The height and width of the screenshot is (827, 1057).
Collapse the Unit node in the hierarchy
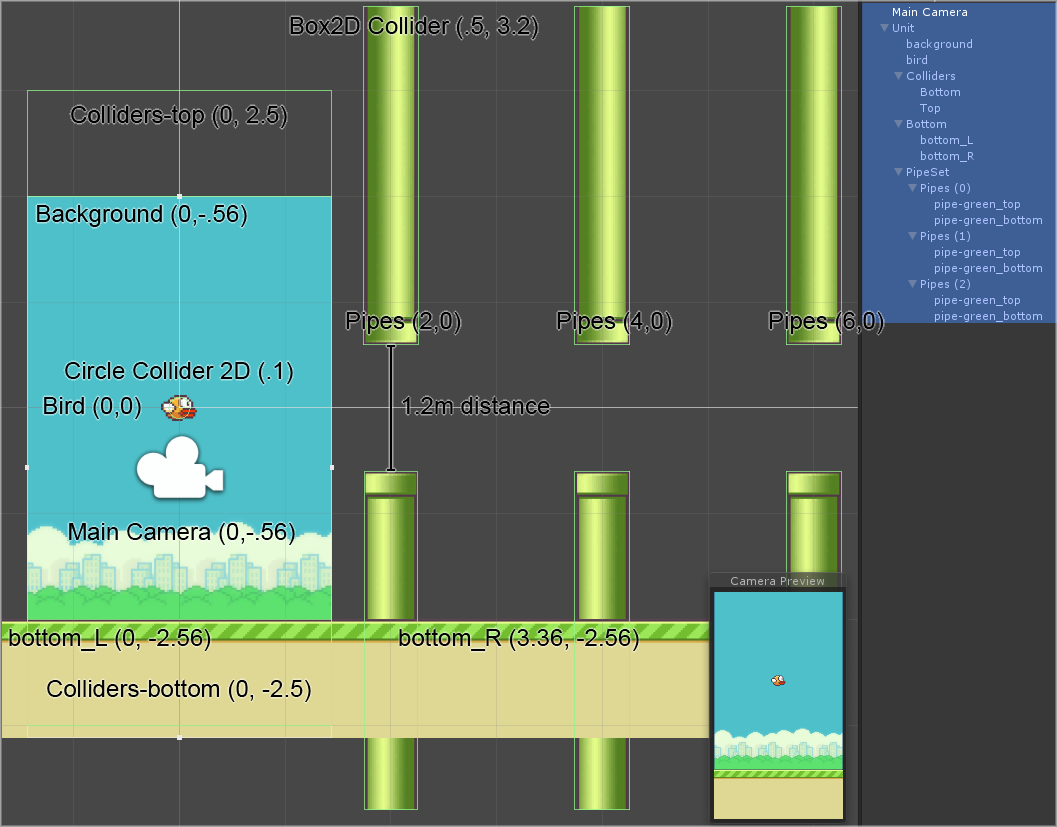[x=884, y=28]
